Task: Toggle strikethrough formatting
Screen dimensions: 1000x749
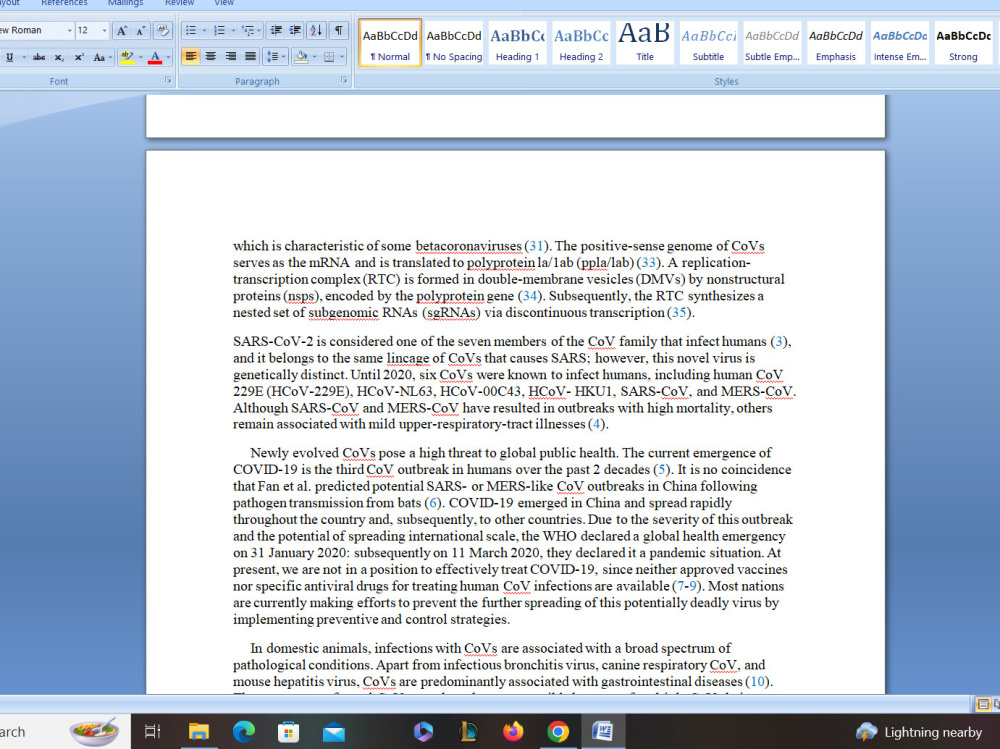Action: 39,57
